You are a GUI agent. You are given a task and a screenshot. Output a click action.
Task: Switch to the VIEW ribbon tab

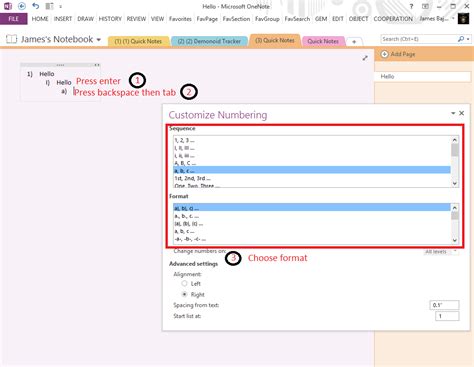point(157,19)
